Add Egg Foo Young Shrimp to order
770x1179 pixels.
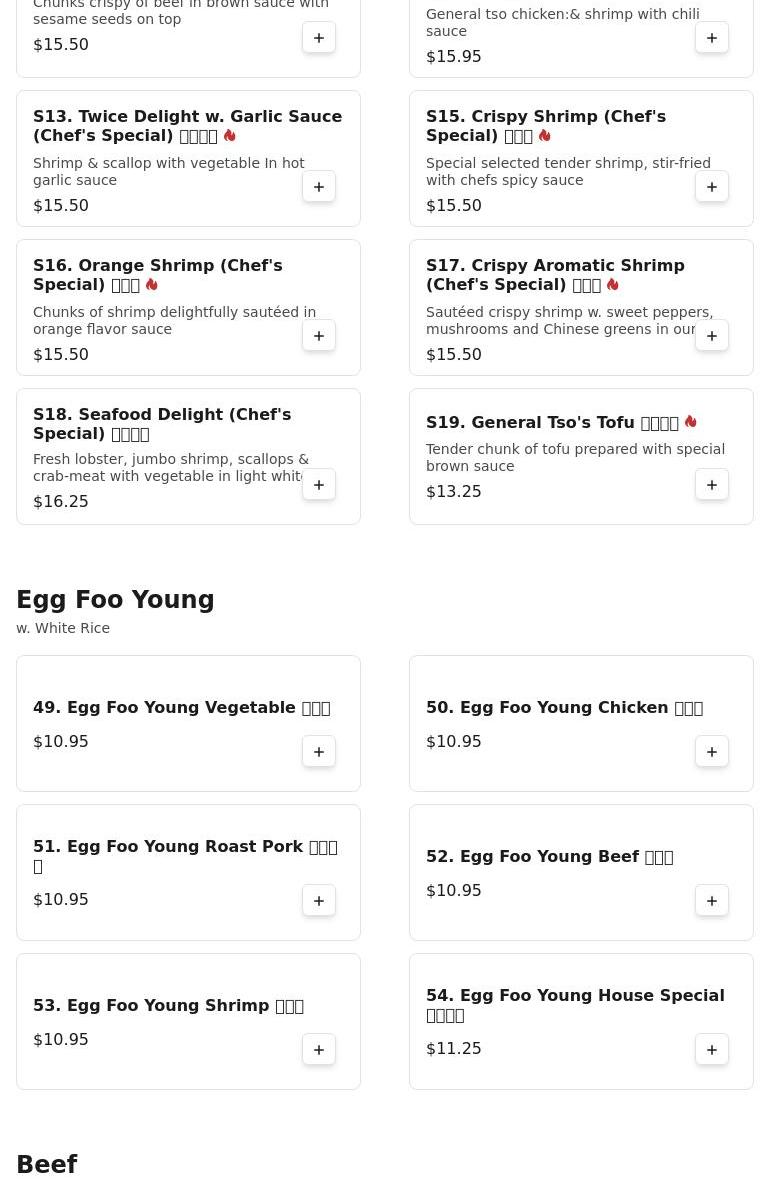click(x=319, y=1050)
